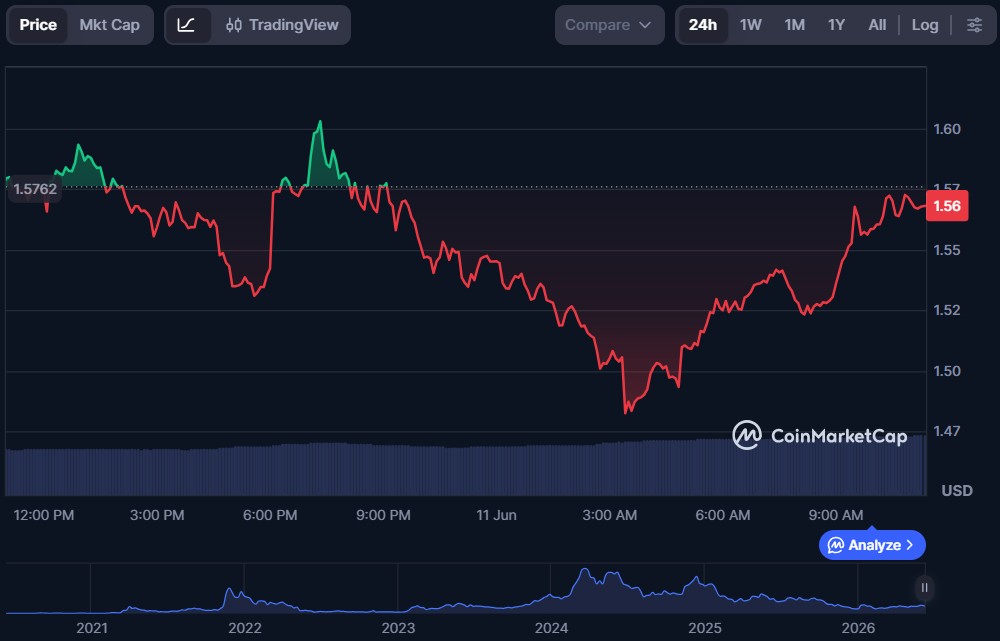Select the 1W time range
1000x641 pixels.
[751, 25]
